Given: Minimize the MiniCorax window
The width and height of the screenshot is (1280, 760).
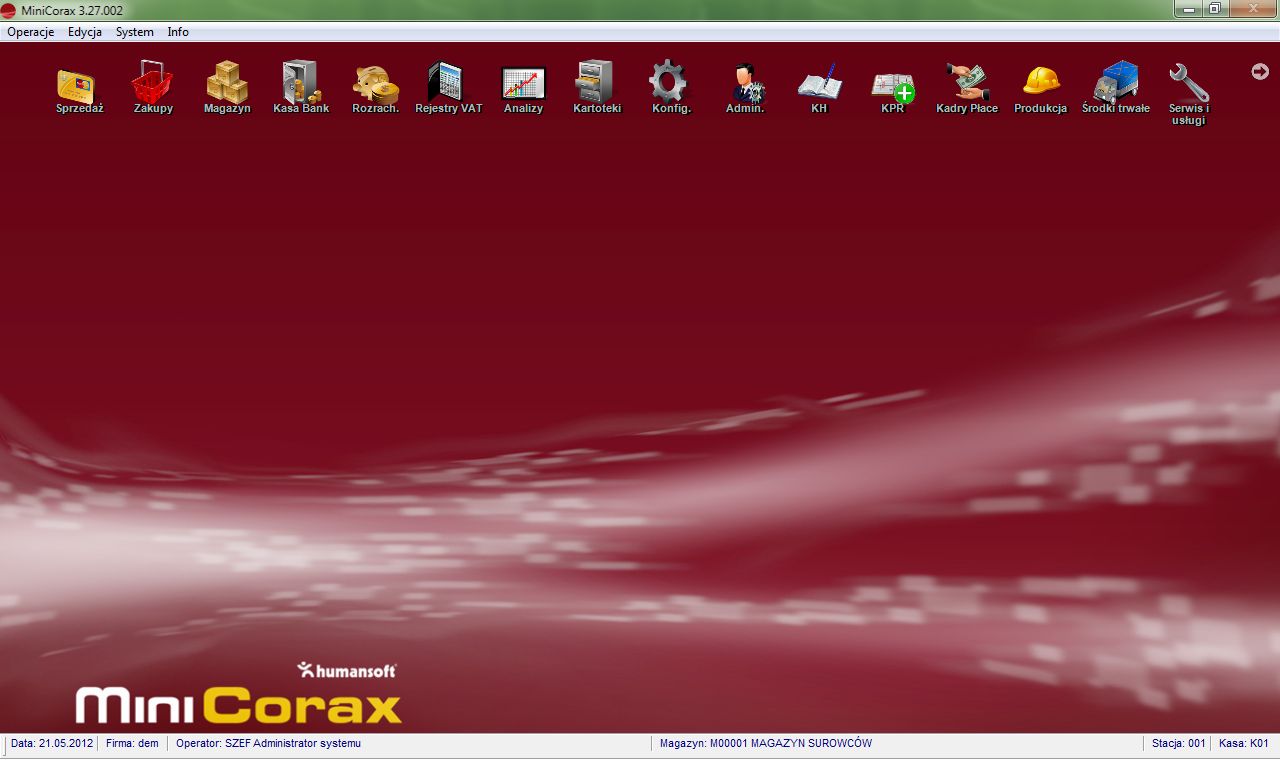Looking at the screenshot, I should pyautogui.click(x=1188, y=8).
